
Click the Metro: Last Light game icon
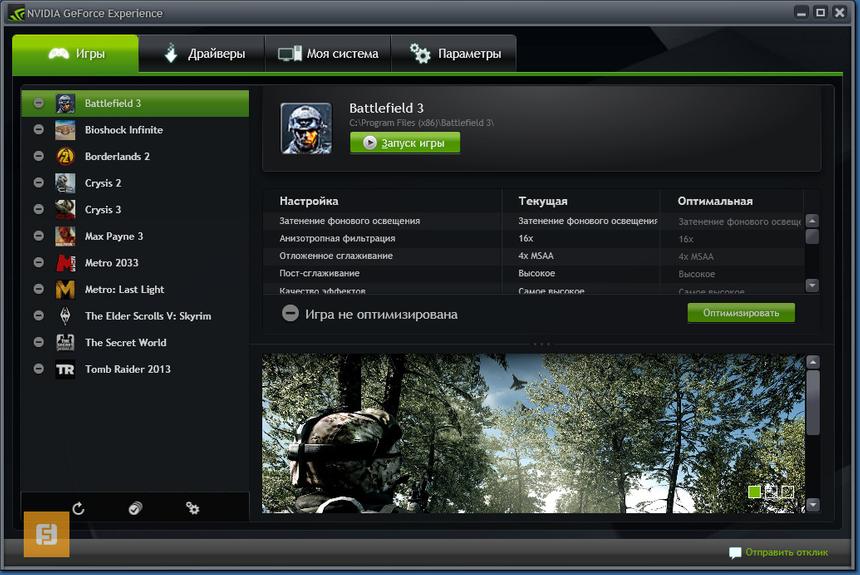[65, 290]
